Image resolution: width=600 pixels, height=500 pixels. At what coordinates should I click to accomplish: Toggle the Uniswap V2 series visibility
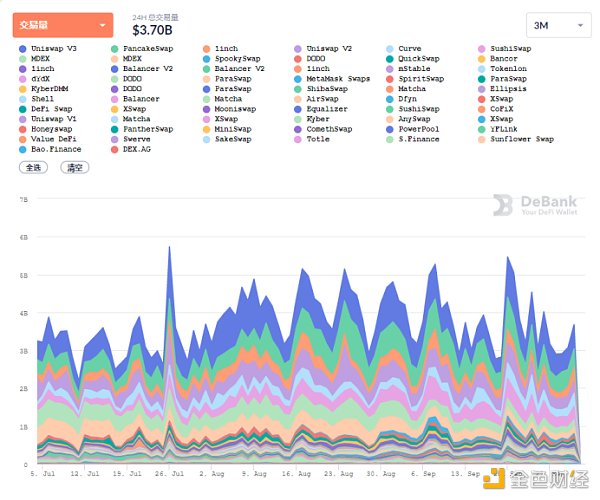point(329,48)
